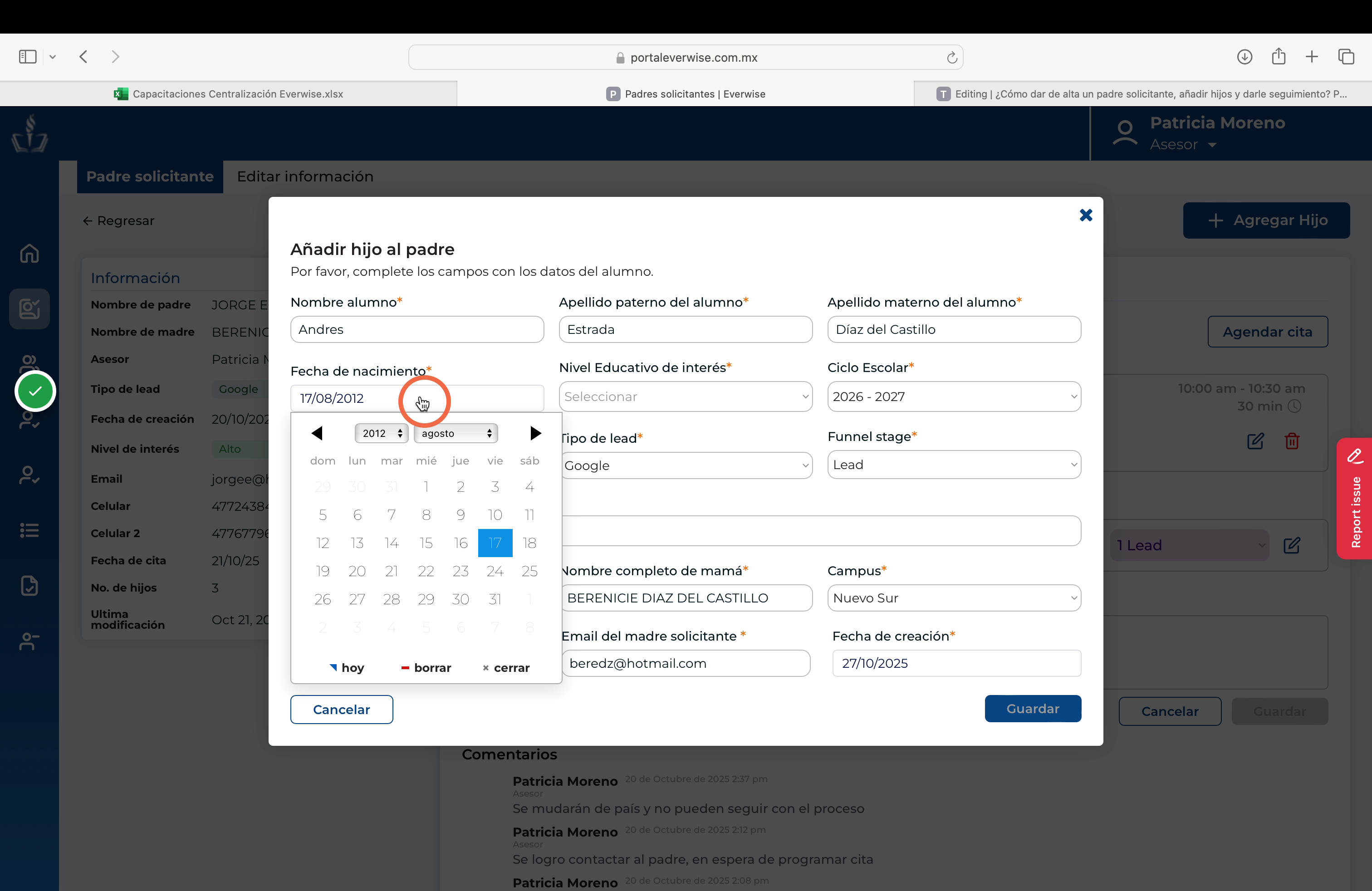Image resolution: width=1372 pixels, height=891 pixels.
Task: Delete the appointment with the red trash icon
Action: pyautogui.click(x=1292, y=441)
